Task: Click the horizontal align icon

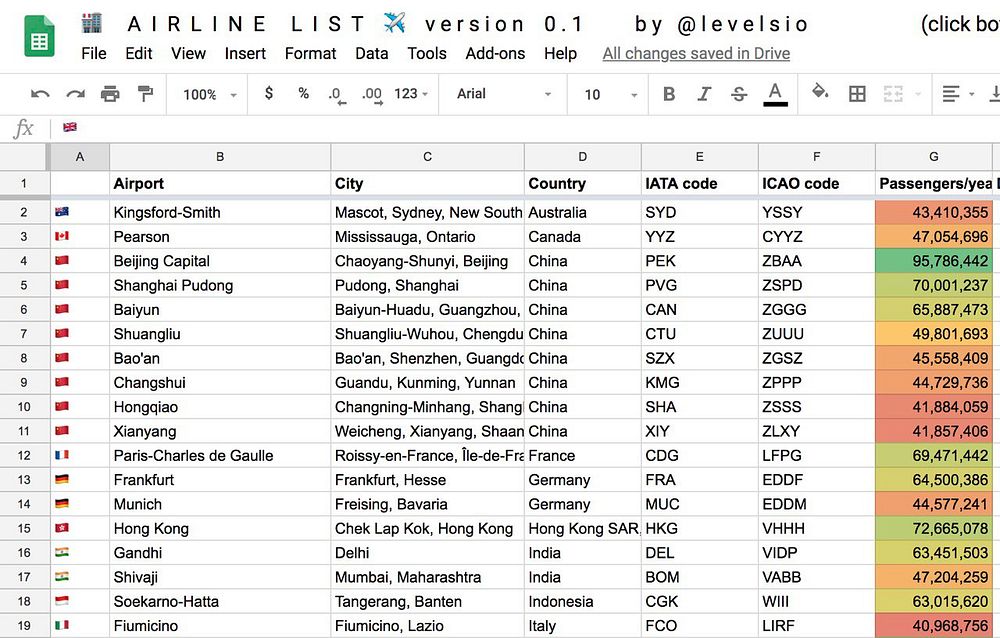Action: 951,94
